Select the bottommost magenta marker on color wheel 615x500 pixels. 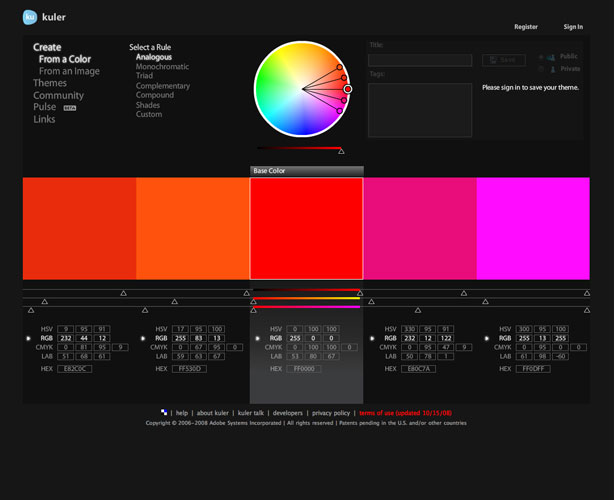click(339, 111)
